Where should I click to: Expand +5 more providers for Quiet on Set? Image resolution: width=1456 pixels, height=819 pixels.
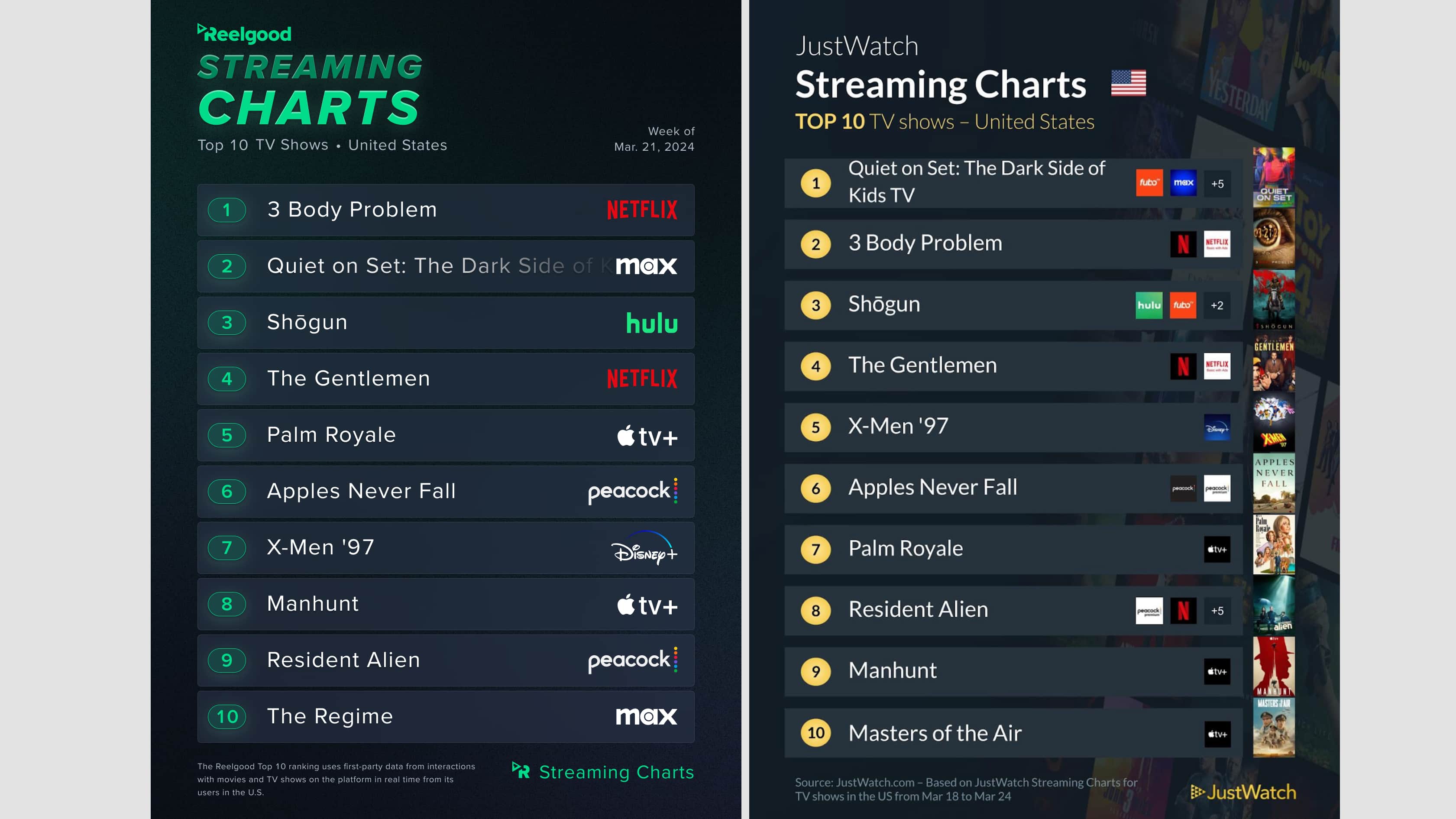click(1217, 184)
